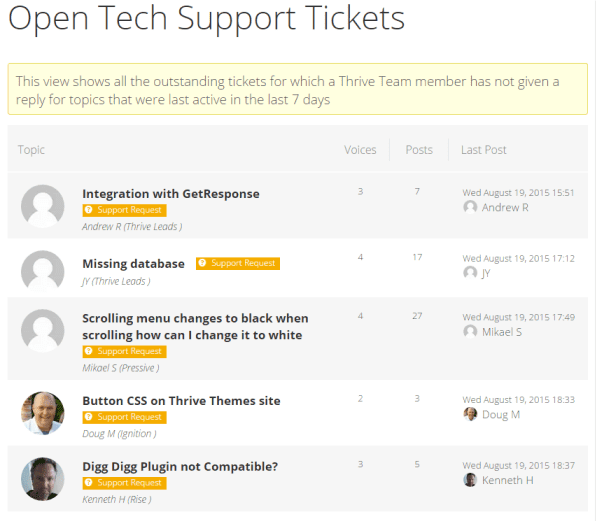The image size is (600, 521).
Task: Open Digg Digg Plugin not Compatible topic
Action: click(x=180, y=466)
